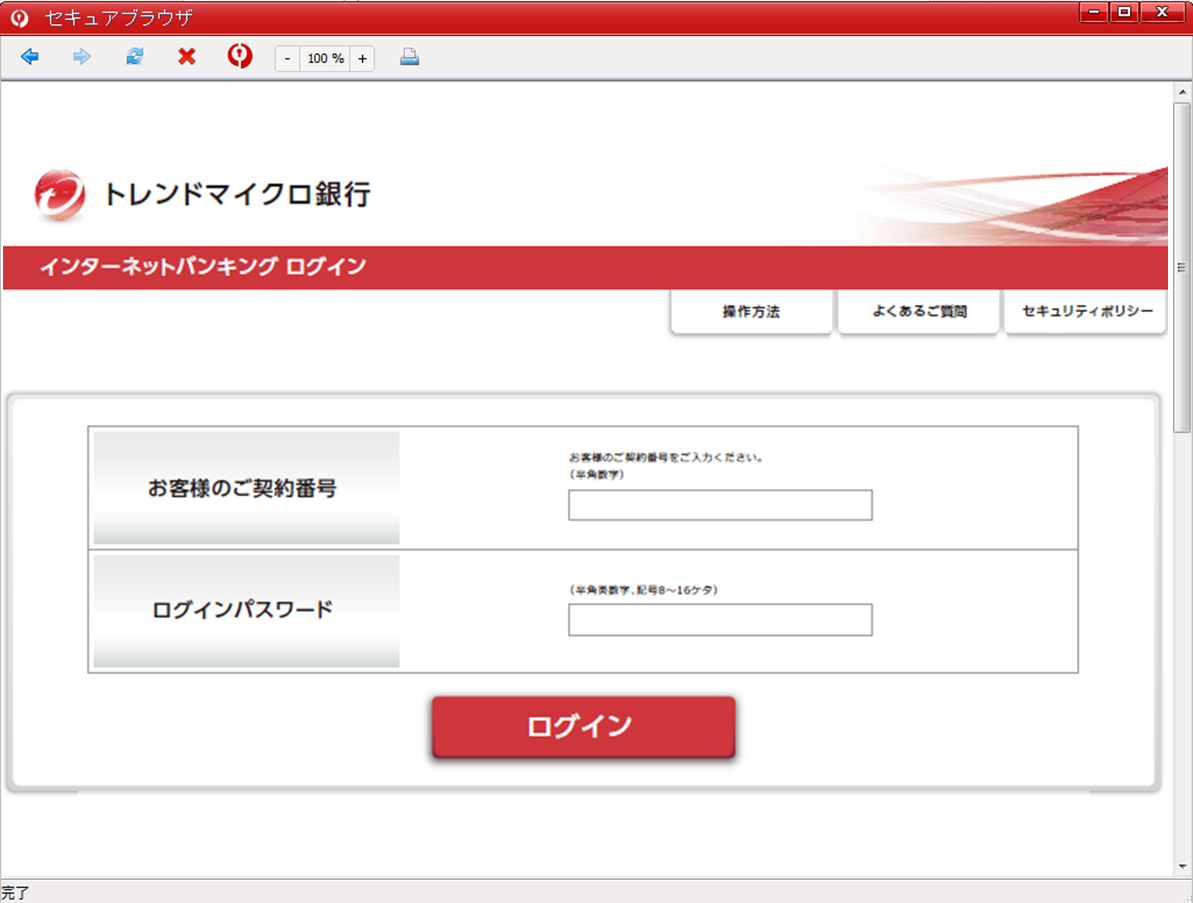Click the Forward arrow icon
The height and width of the screenshot is (903, 1193).
coord(82,58)
